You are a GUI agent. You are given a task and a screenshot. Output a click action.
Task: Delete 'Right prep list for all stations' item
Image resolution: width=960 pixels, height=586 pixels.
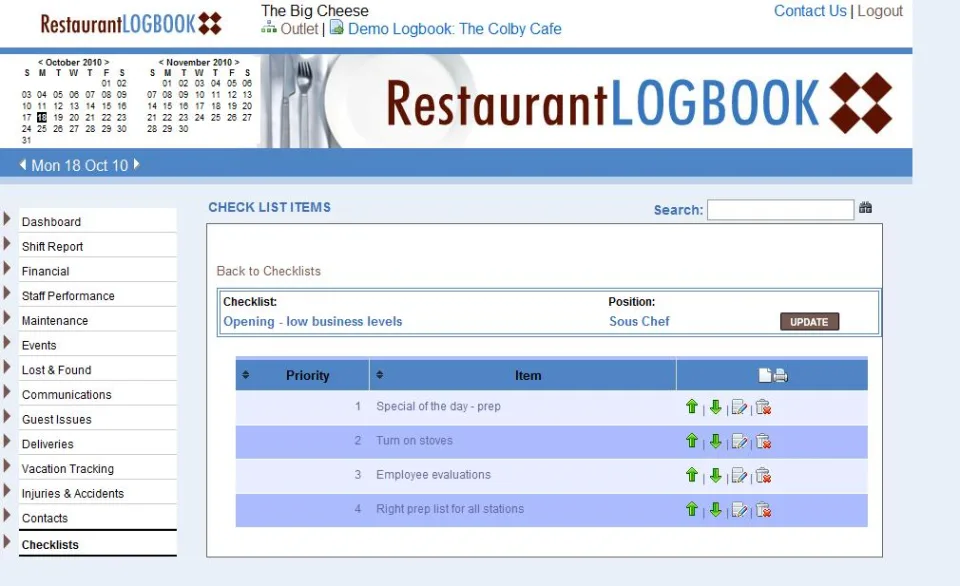click(763, 509)
